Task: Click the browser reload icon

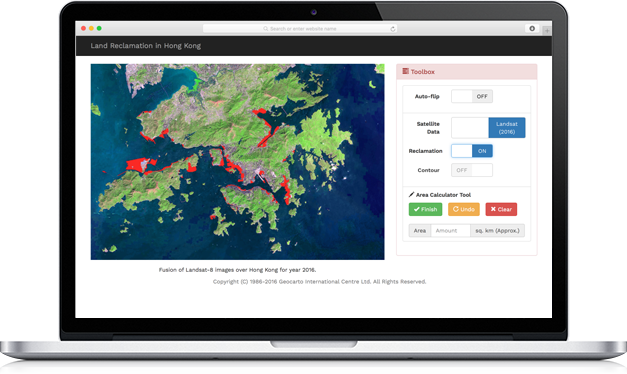Action: pyautogui.click(x=393, y=29)
